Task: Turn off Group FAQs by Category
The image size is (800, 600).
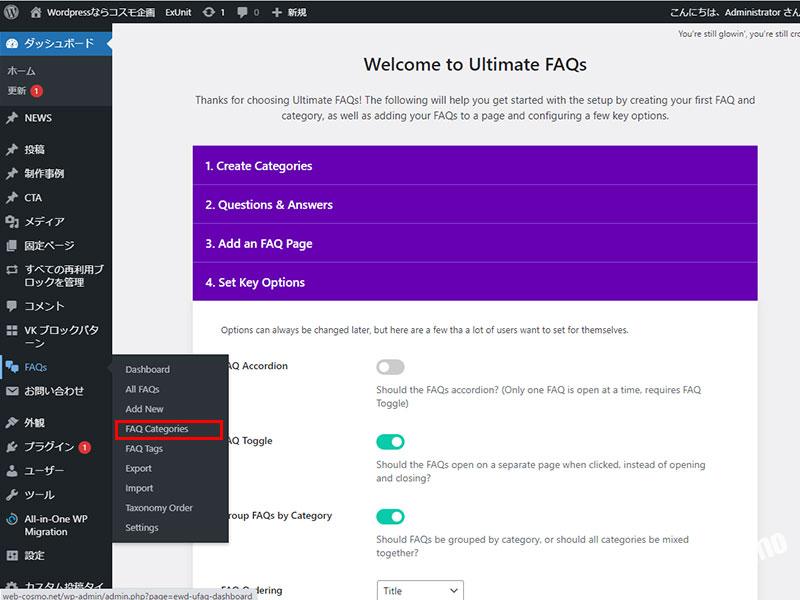Action: [x=390, y=517]
